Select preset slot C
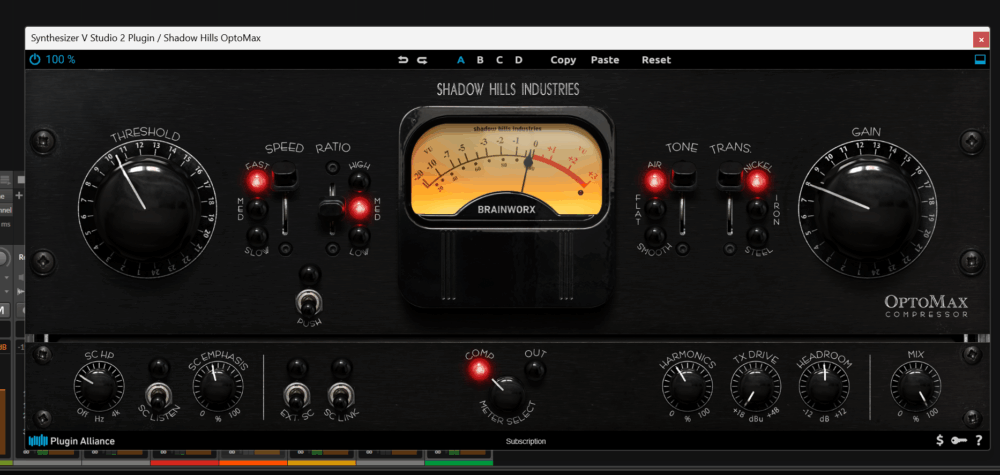This screenshot has height=475, width=1000. 499,60
